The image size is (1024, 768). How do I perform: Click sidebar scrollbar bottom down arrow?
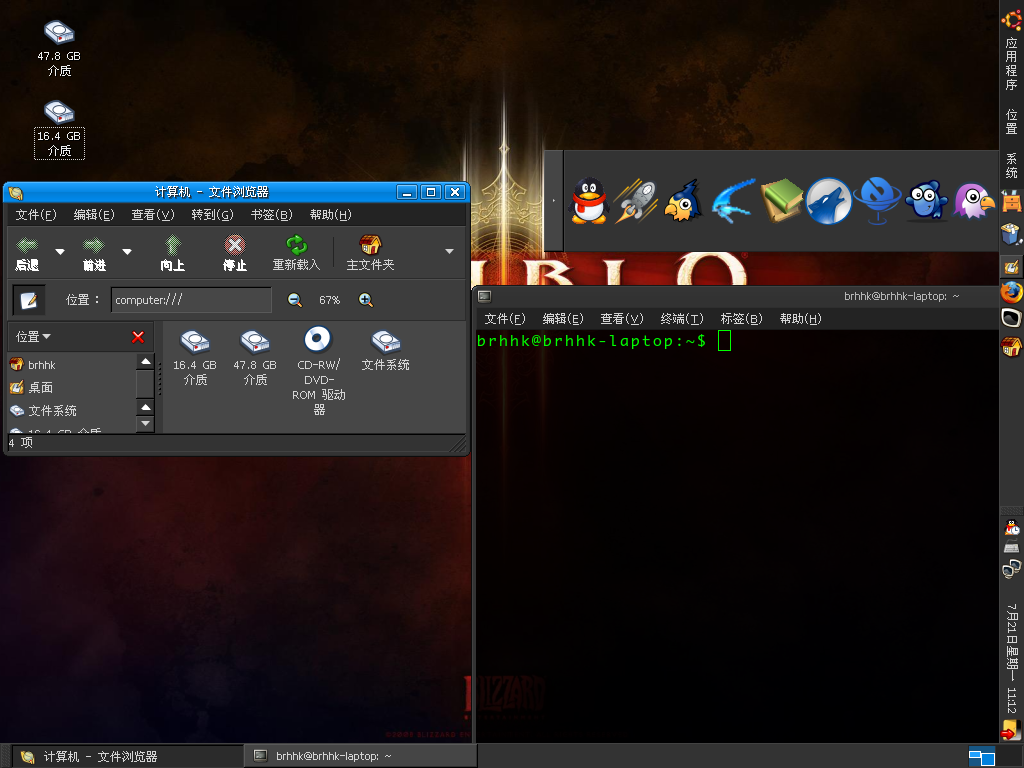coord(146,424)
